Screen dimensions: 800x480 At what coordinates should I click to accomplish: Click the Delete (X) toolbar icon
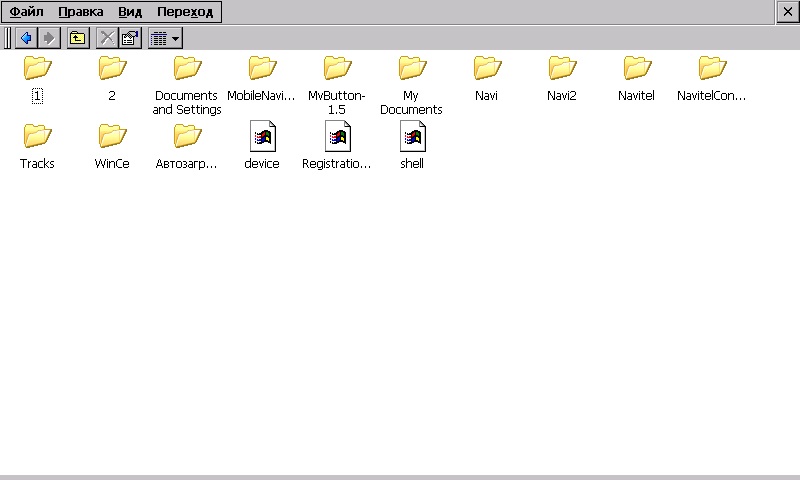106,38
